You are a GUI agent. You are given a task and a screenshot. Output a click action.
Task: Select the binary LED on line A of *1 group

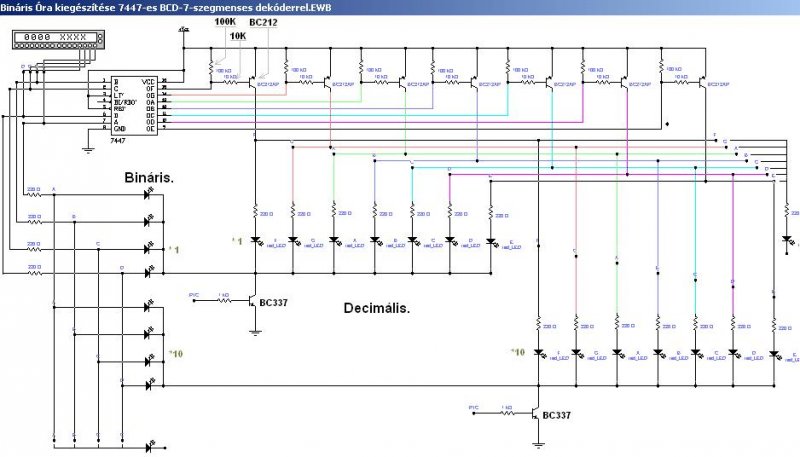click(x=148, y=194)
